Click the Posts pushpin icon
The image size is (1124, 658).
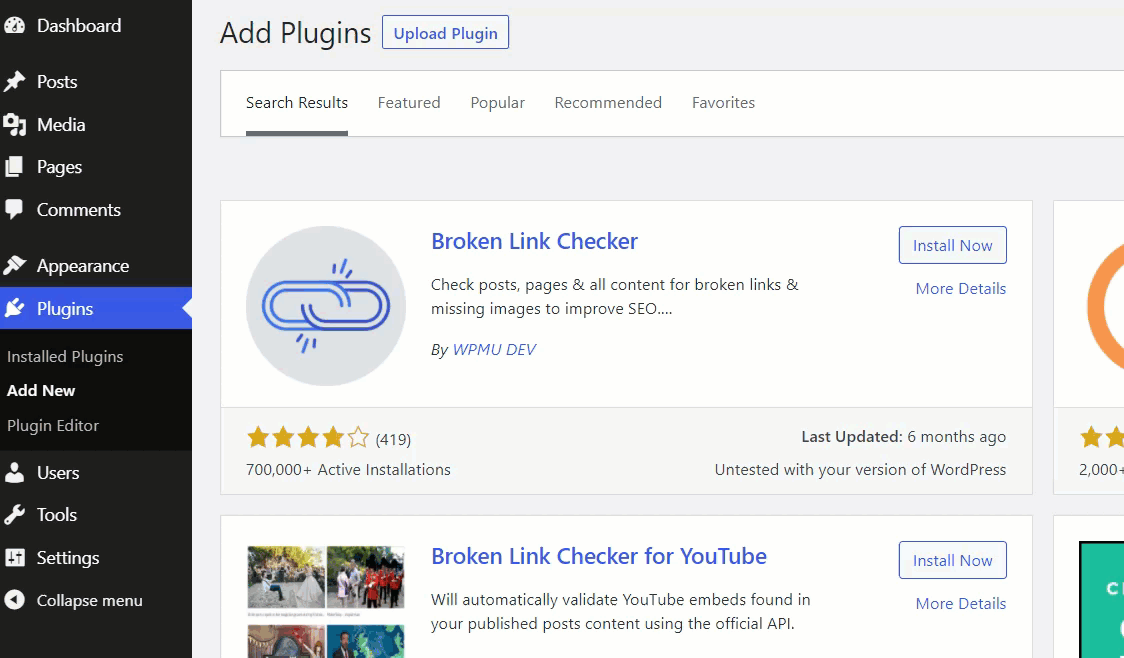(x=14, y=82)
